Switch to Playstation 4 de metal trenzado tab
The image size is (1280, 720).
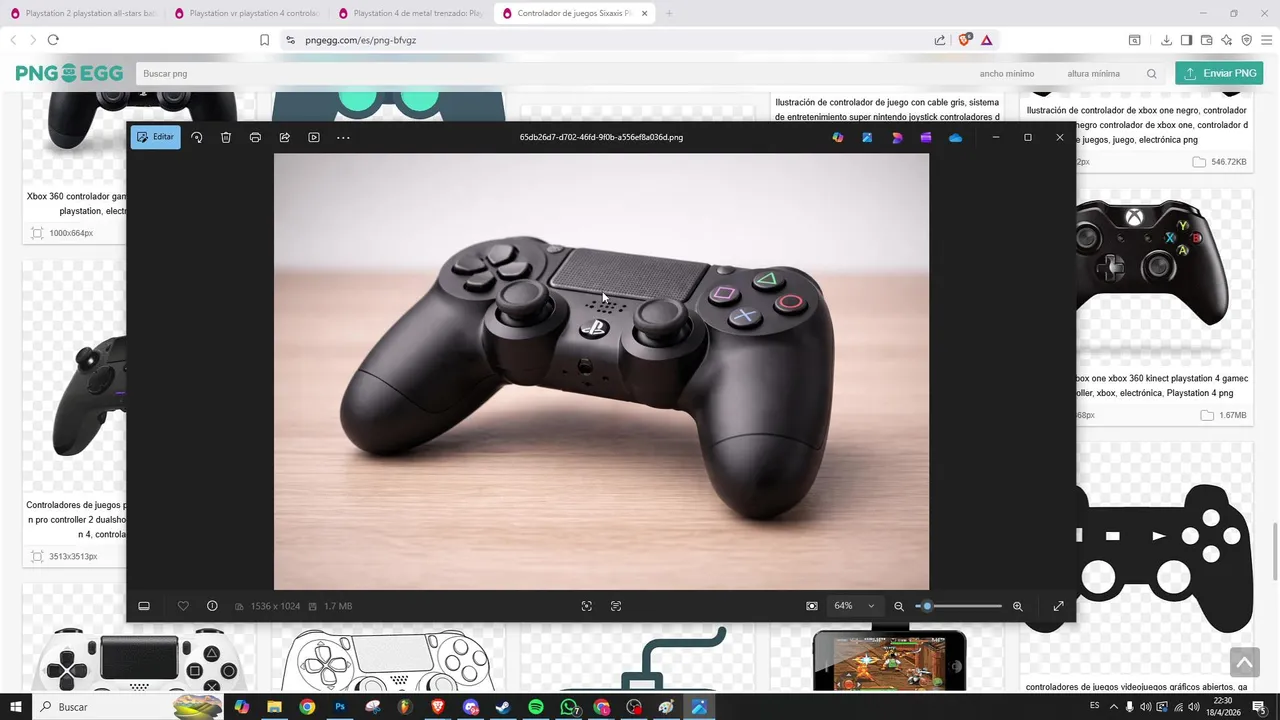point(411,13)
